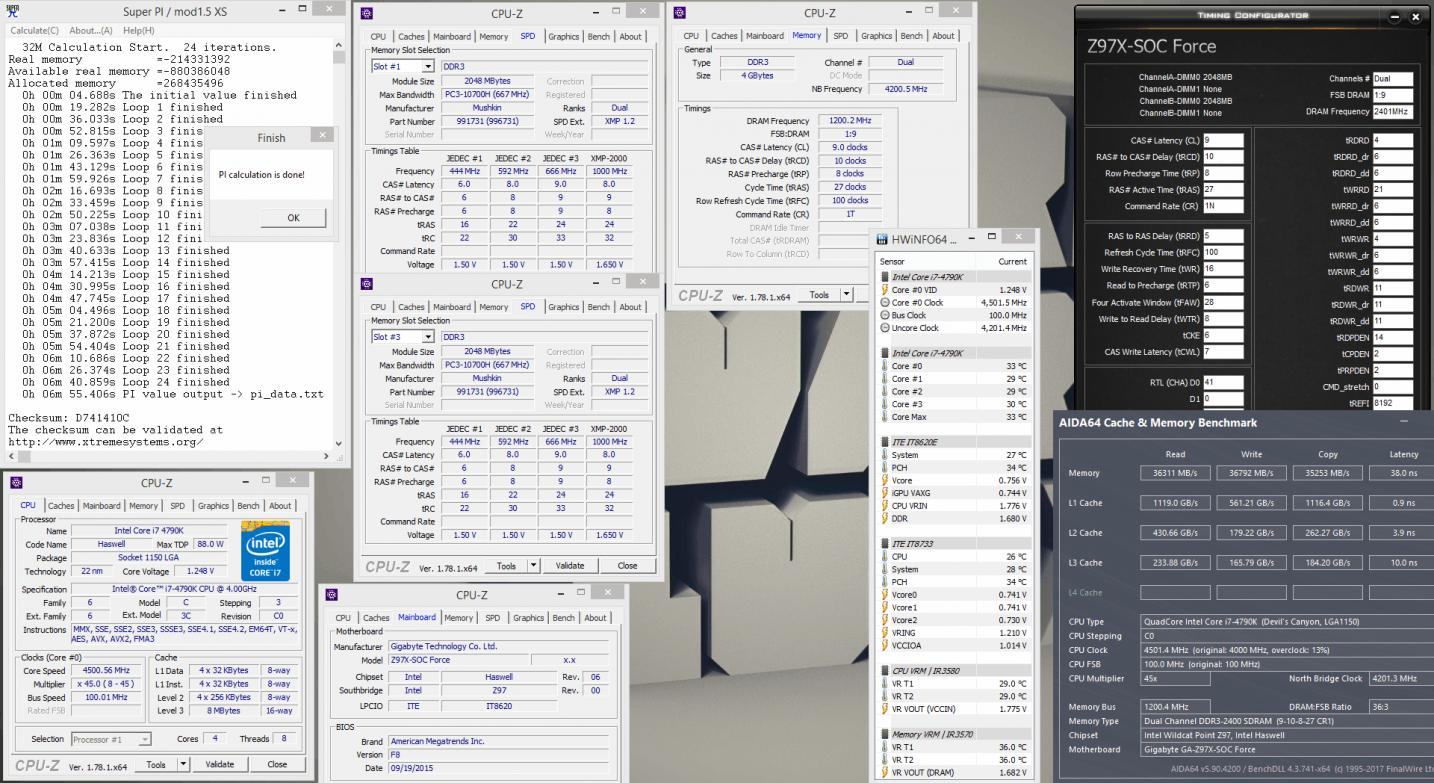Click Validate in CPU-Z Slot #3 window

569,566
